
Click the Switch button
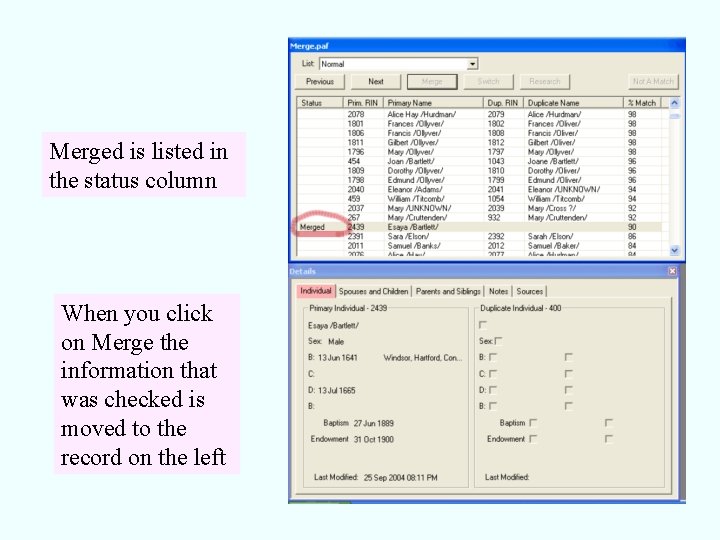[x=488, y=81]
